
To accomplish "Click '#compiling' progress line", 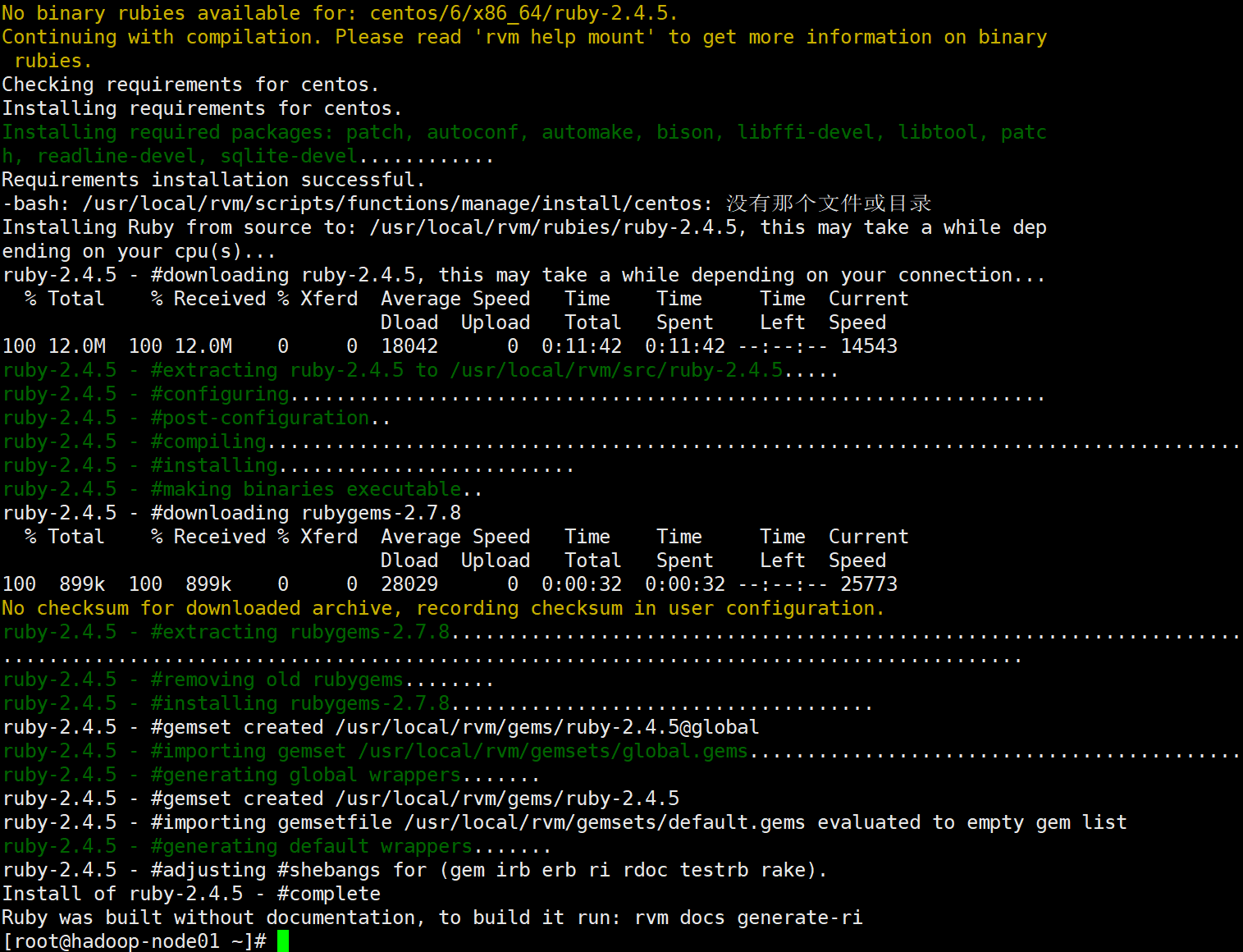I will pos(621,441).
